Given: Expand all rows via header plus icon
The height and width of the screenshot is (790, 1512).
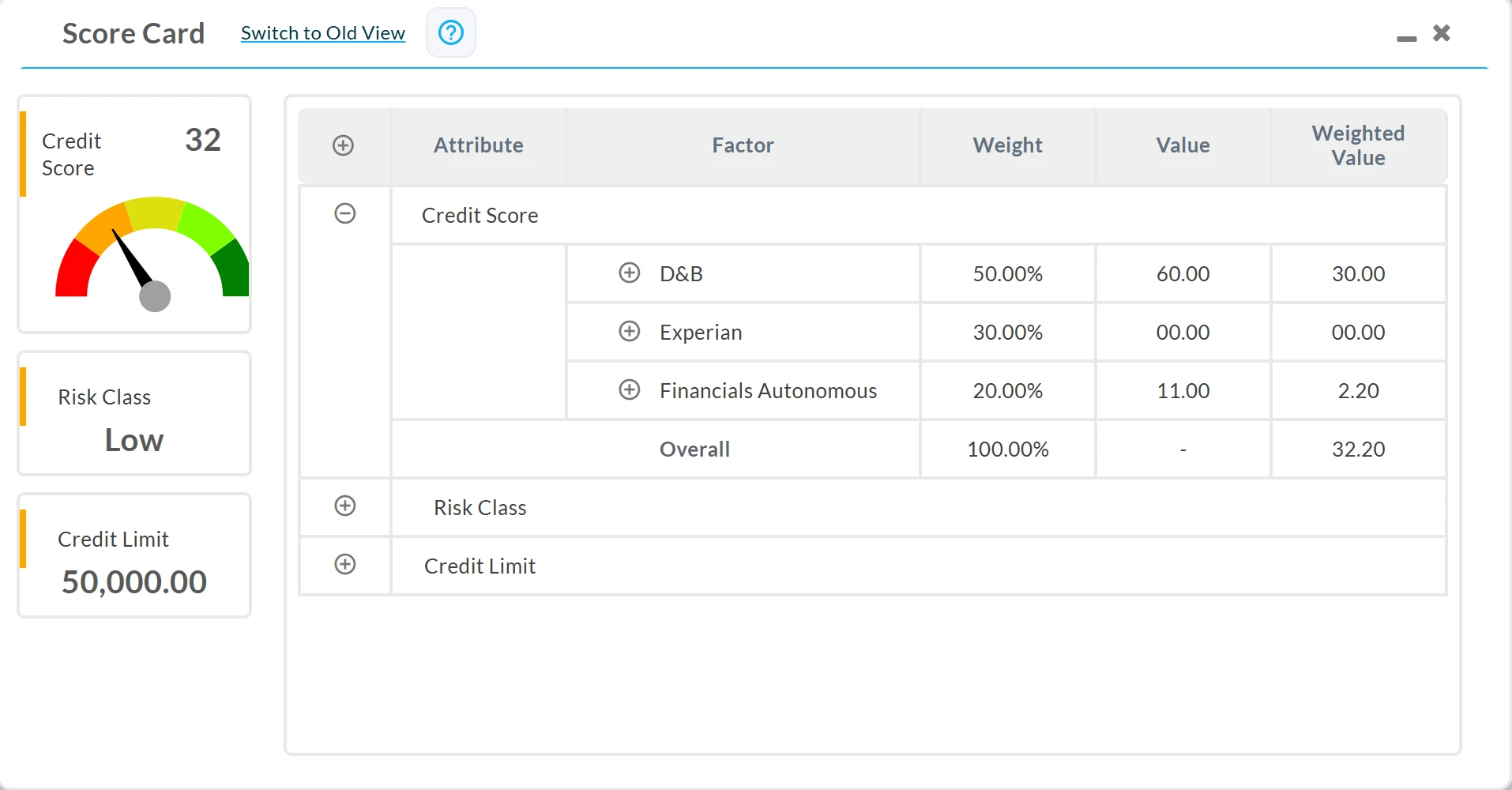Looking at the screenshot, I should pos(343,145).
